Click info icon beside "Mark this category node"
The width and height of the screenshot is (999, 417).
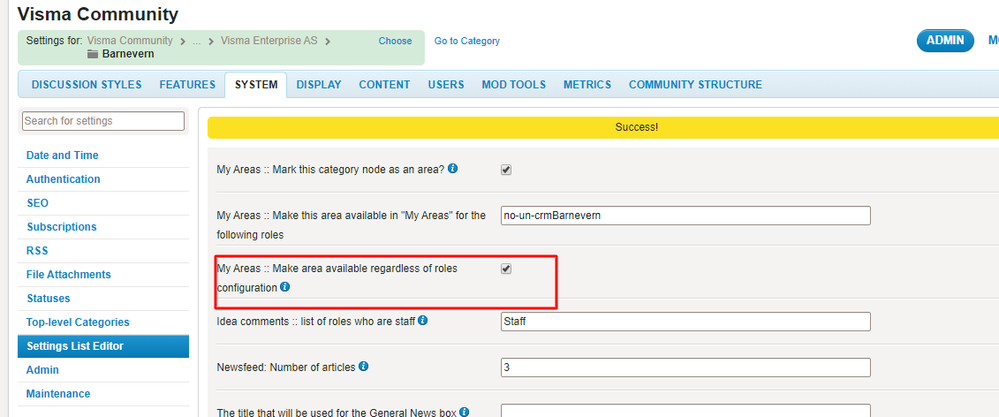pyautogui.click(x=452, y=169)
